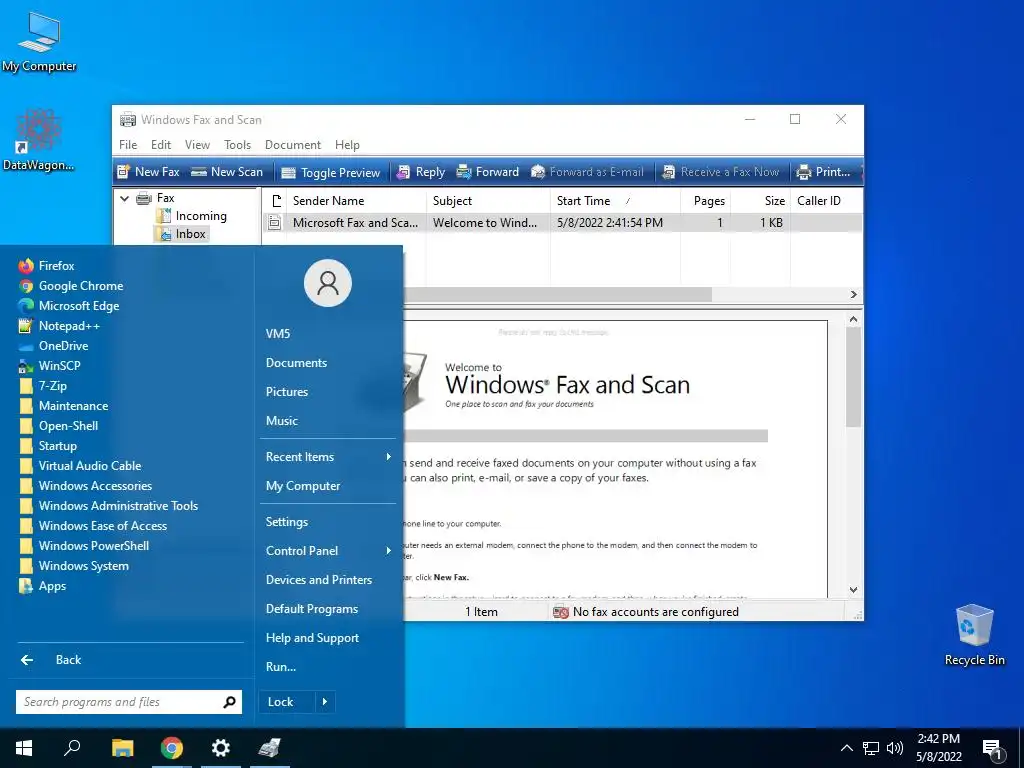Open WinSCP from Start menu

point(50,366)
